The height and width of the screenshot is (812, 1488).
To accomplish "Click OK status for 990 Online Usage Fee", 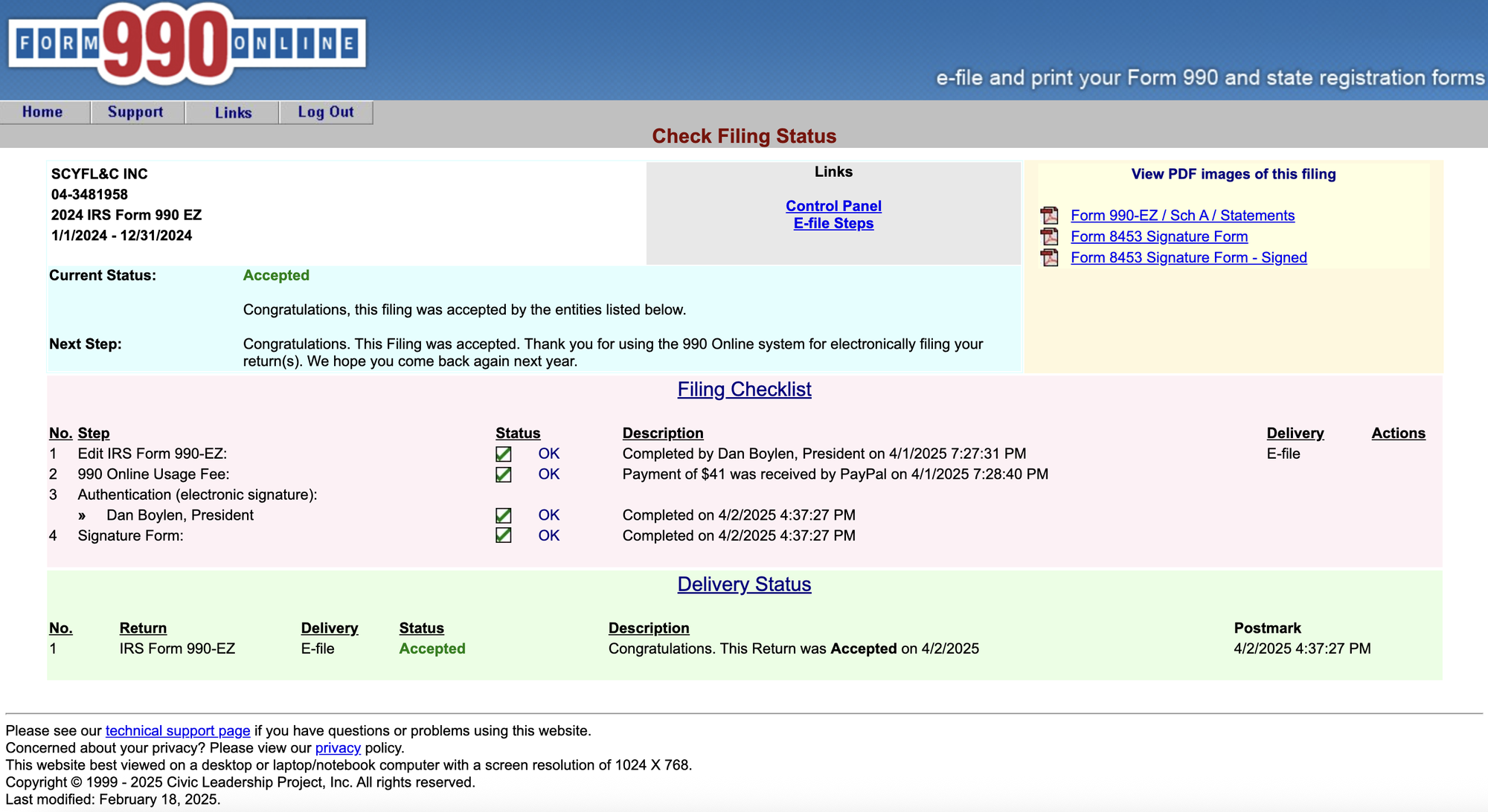I will click(x=549, y=474).
